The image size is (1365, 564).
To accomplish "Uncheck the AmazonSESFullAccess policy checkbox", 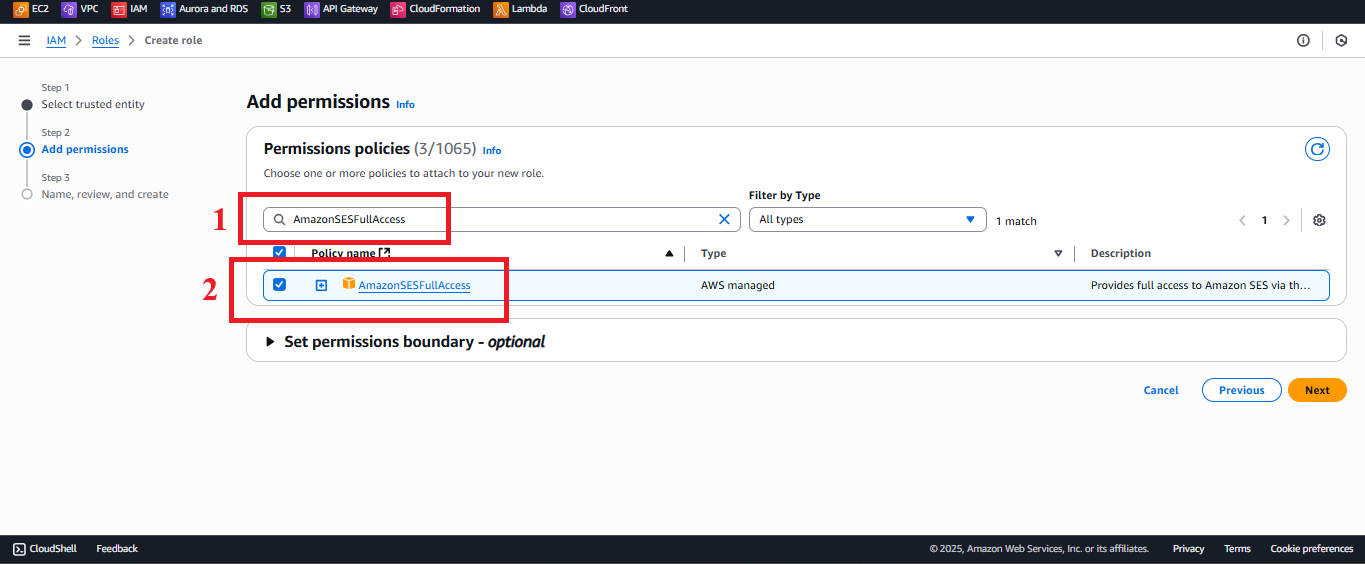I will click(279, 285).
